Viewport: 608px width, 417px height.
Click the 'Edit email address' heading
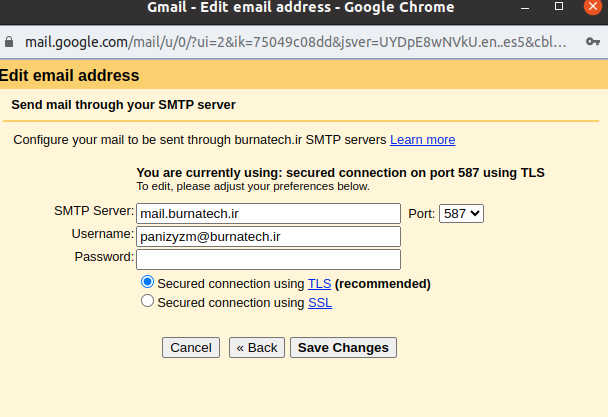(x=70, y=76)
